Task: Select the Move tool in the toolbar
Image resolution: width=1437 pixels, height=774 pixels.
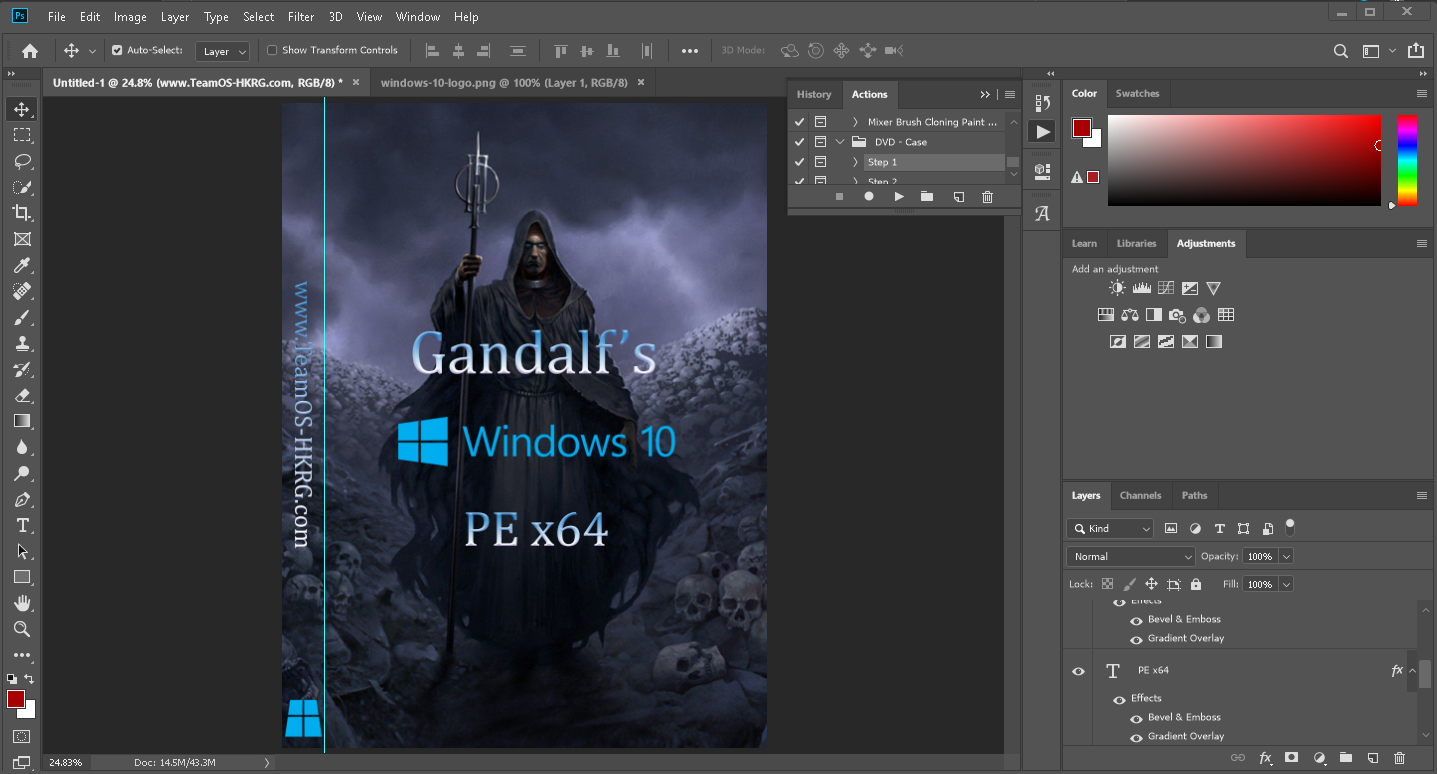Action: click(x=22, y=109)
